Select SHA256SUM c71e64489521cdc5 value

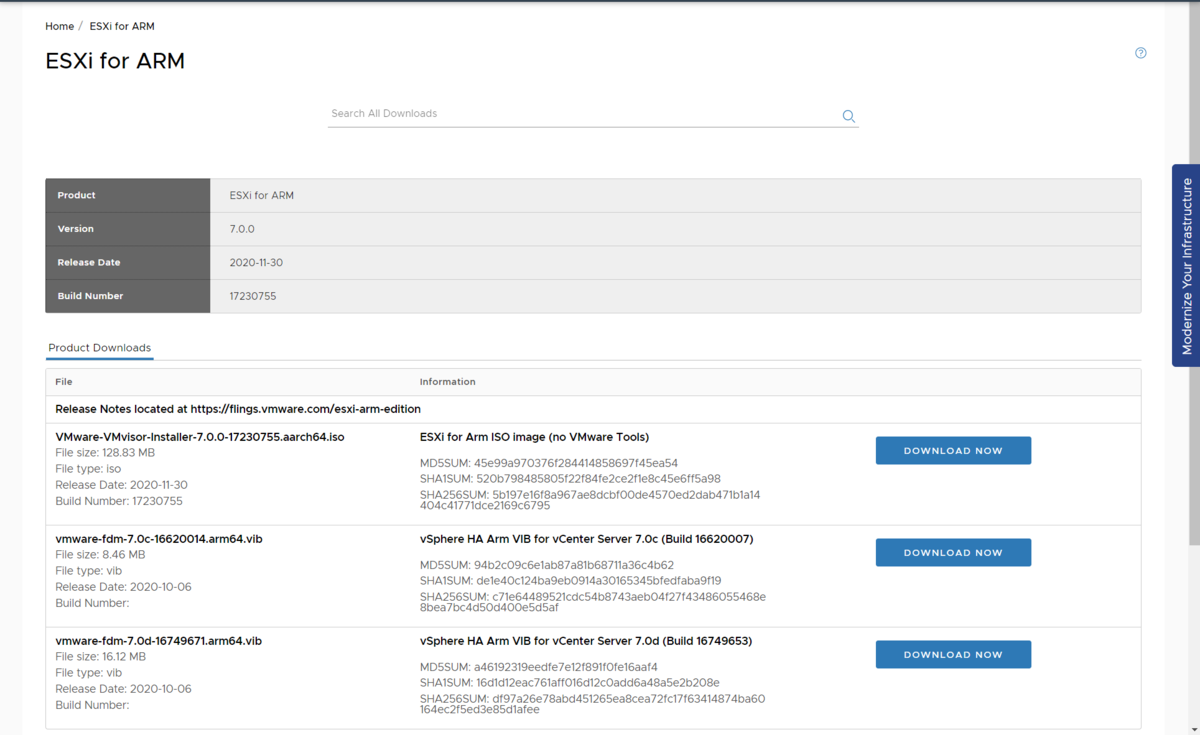pyautogui.click(x=593, y=602)
